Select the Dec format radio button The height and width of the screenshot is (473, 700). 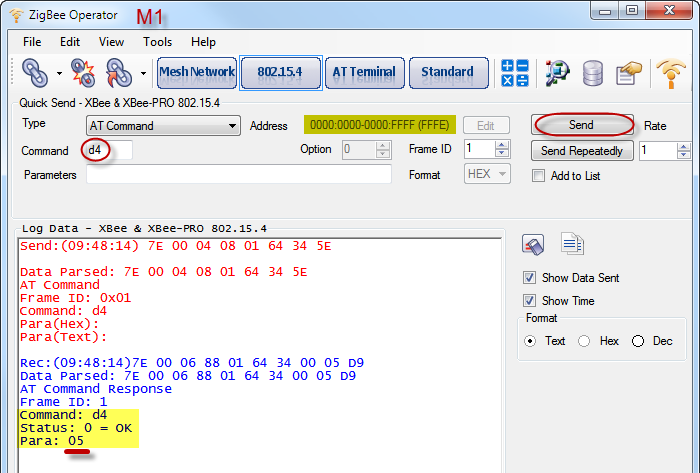pos(638,341)
